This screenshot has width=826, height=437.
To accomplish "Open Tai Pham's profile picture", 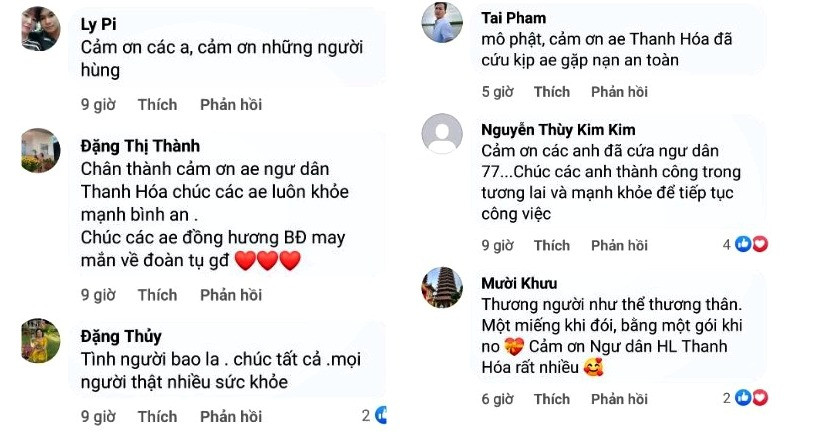I will point(441,21).
